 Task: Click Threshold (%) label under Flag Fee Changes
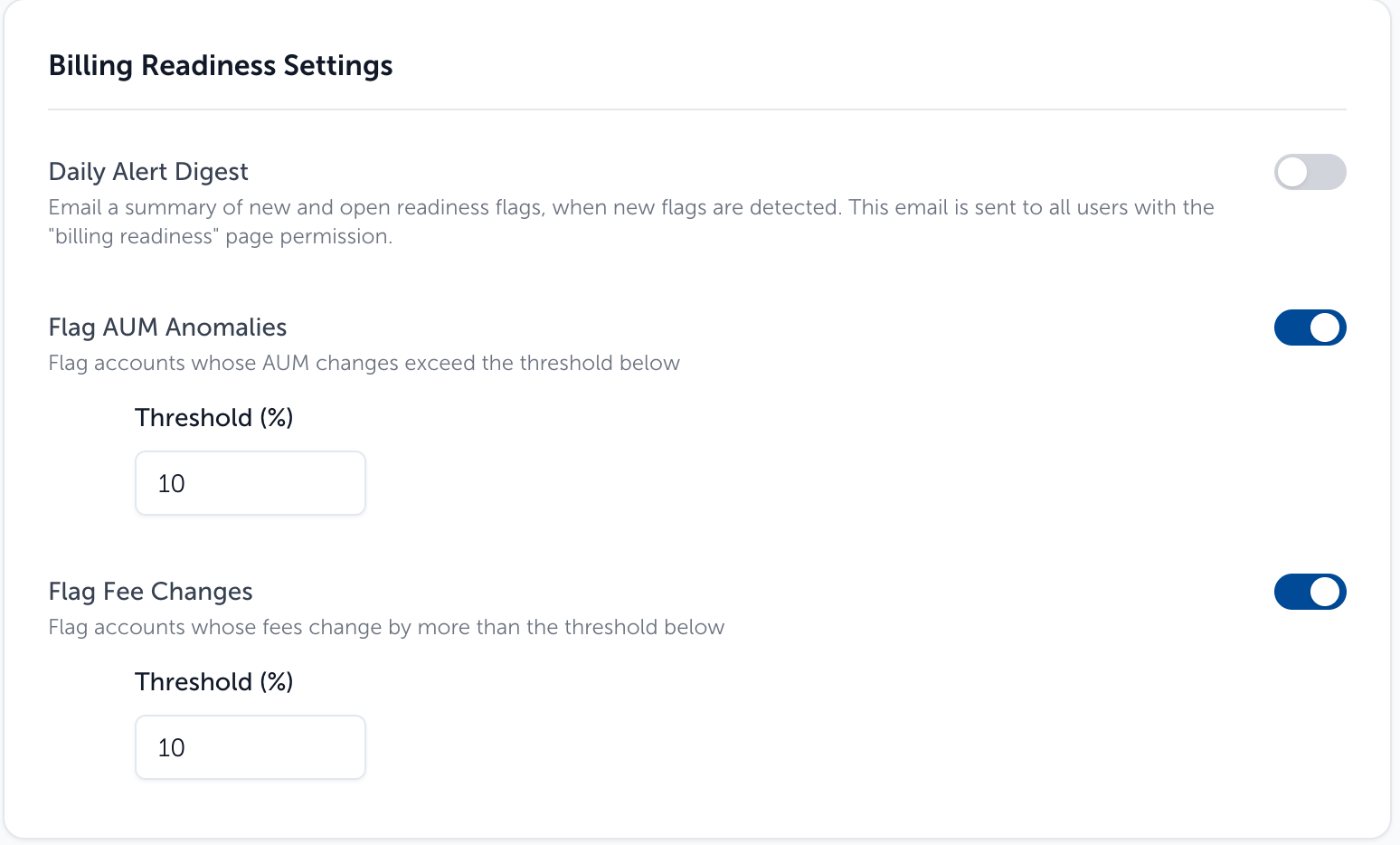coord(214,682)
